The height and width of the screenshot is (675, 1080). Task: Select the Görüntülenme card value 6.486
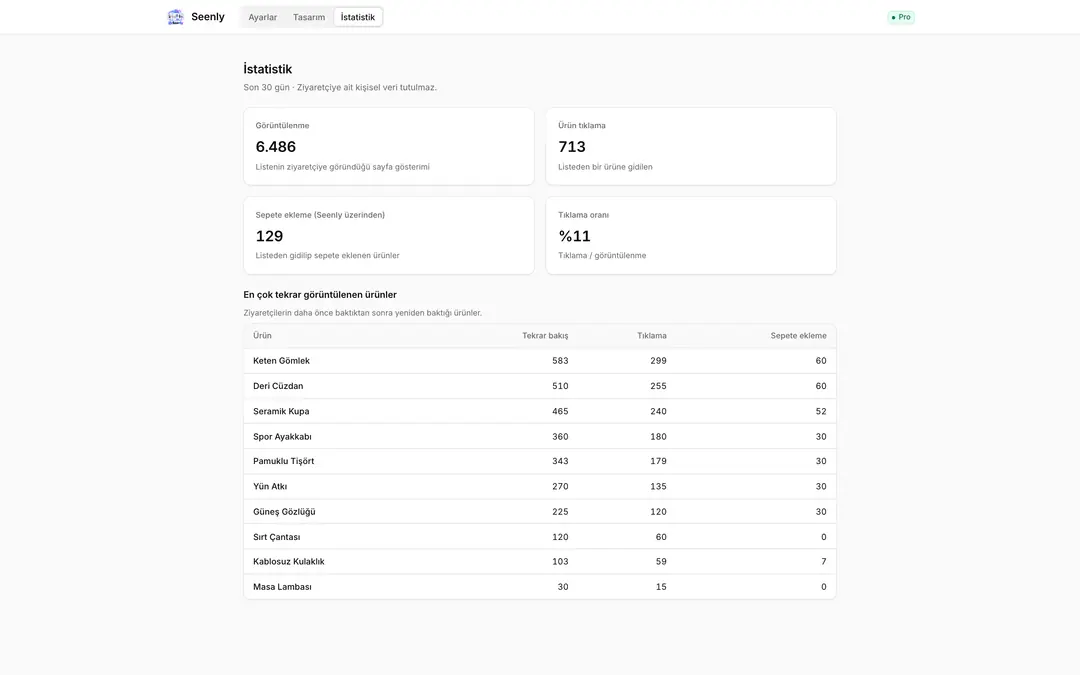tap(276, 147)
